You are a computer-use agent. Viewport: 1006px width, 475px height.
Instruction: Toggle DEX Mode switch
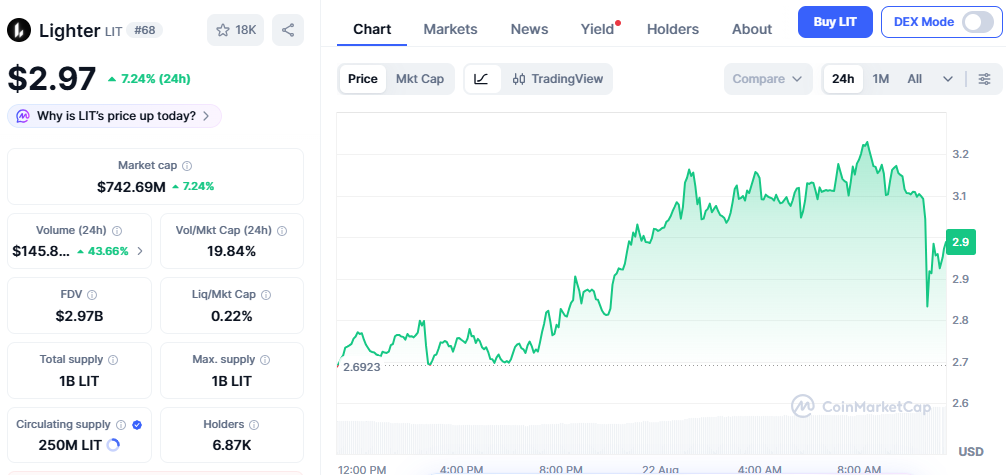[x=978, y=22]
